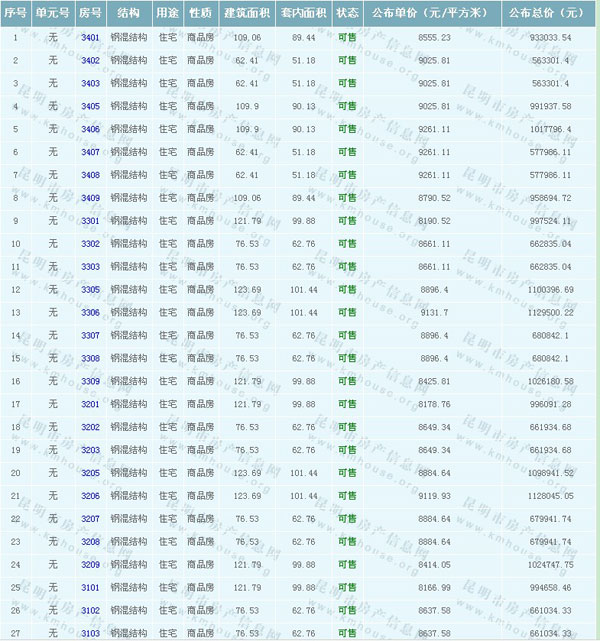600x641 pixels.
Task: Select room 3301 link
Action: click(x=90, y=221)
